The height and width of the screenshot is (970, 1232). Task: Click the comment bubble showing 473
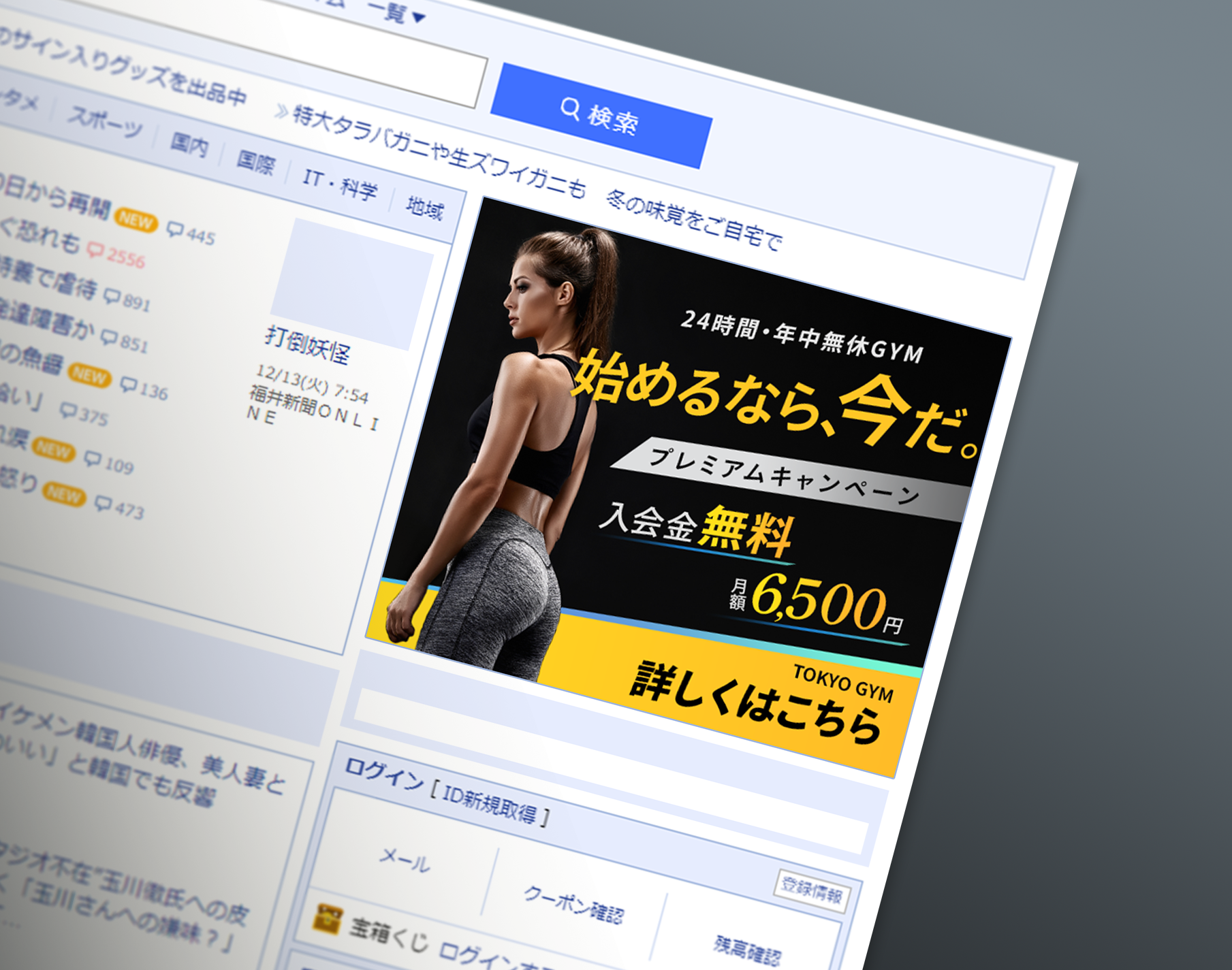pyautogui.click(x=103, y=503)
